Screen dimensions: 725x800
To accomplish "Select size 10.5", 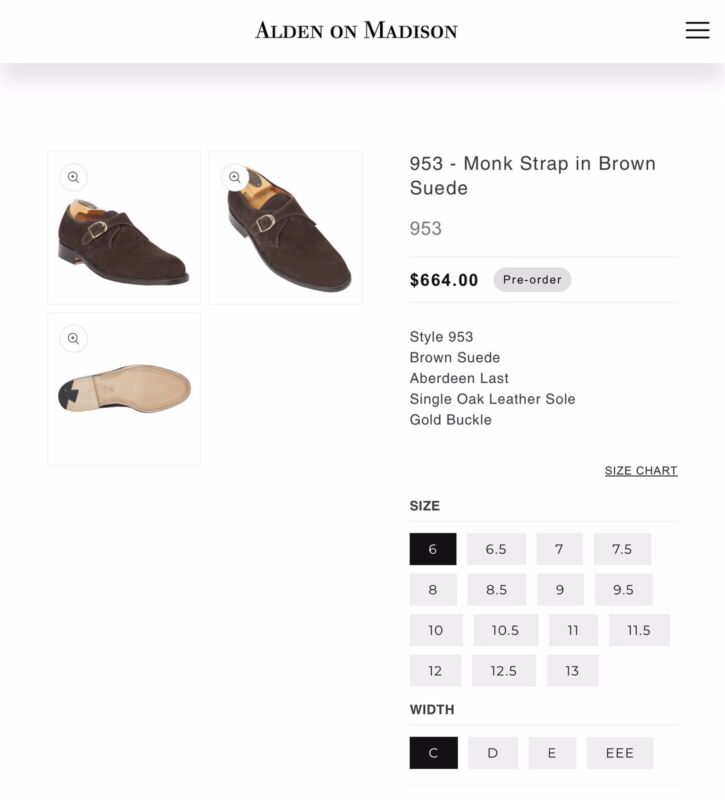I will click(504, 630).
